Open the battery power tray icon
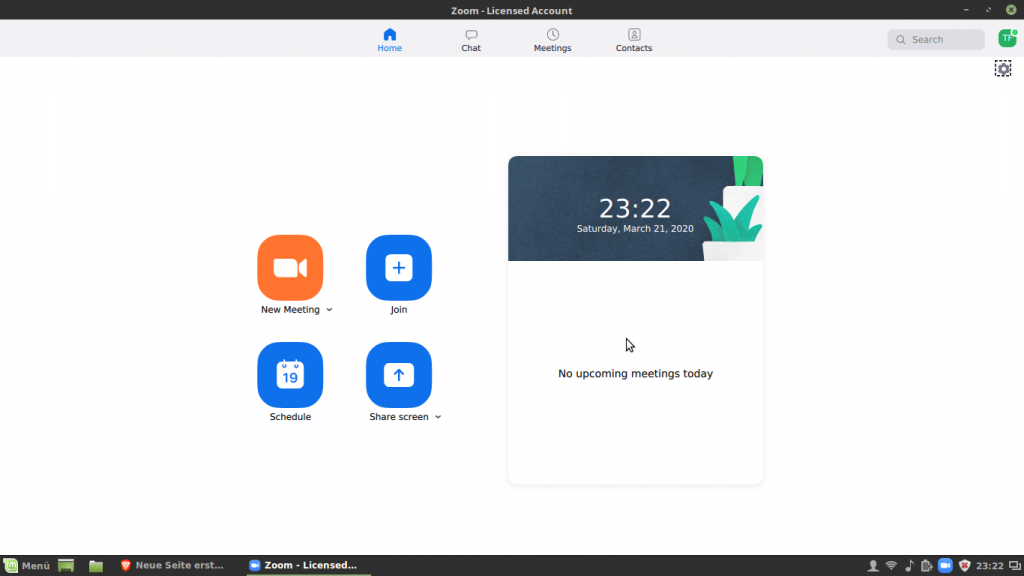Image resolution: width=1024 pixels, height=576 pixels. coord(927,566)
